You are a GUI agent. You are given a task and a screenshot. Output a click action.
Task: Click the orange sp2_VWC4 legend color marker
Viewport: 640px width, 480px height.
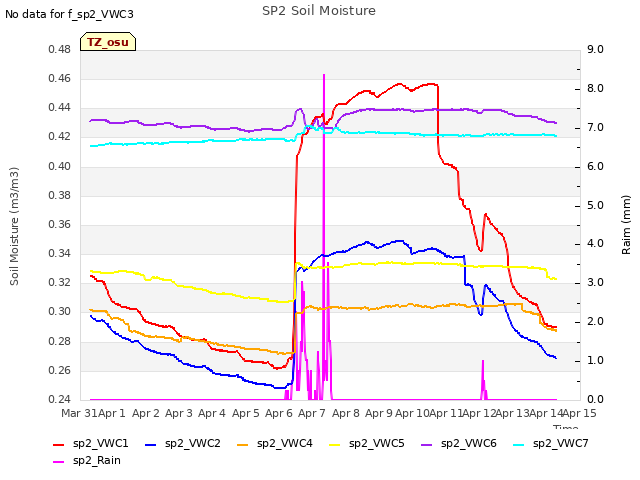(x=242, y=444)
